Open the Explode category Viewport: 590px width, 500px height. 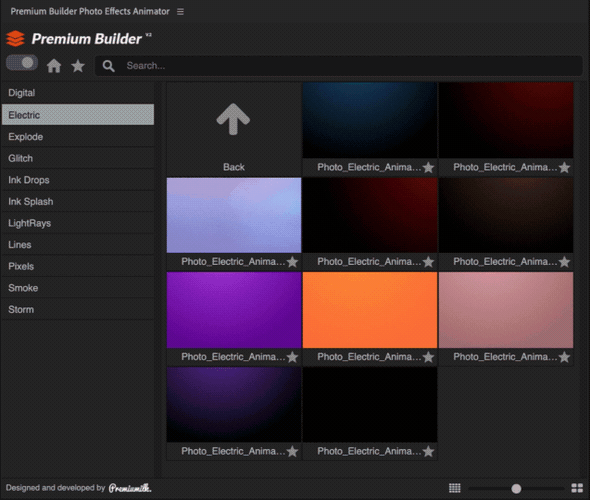78,137
